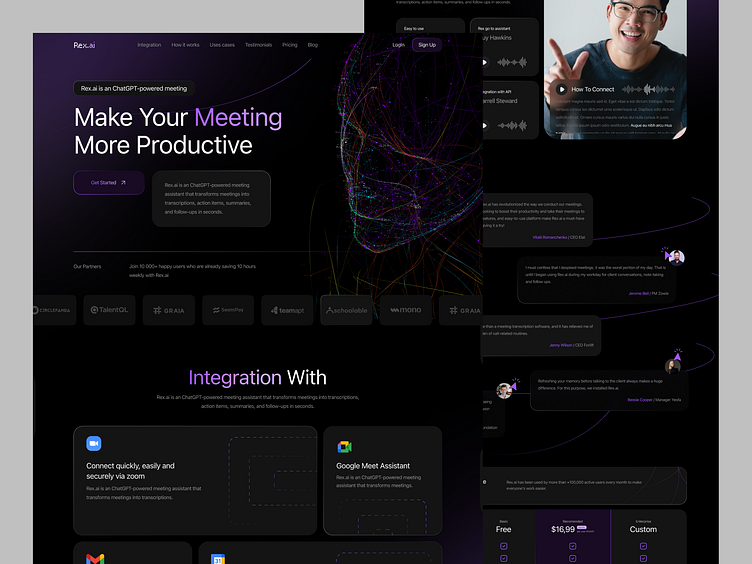Click the Vitalii Romanchenko name link

[550, 237]
